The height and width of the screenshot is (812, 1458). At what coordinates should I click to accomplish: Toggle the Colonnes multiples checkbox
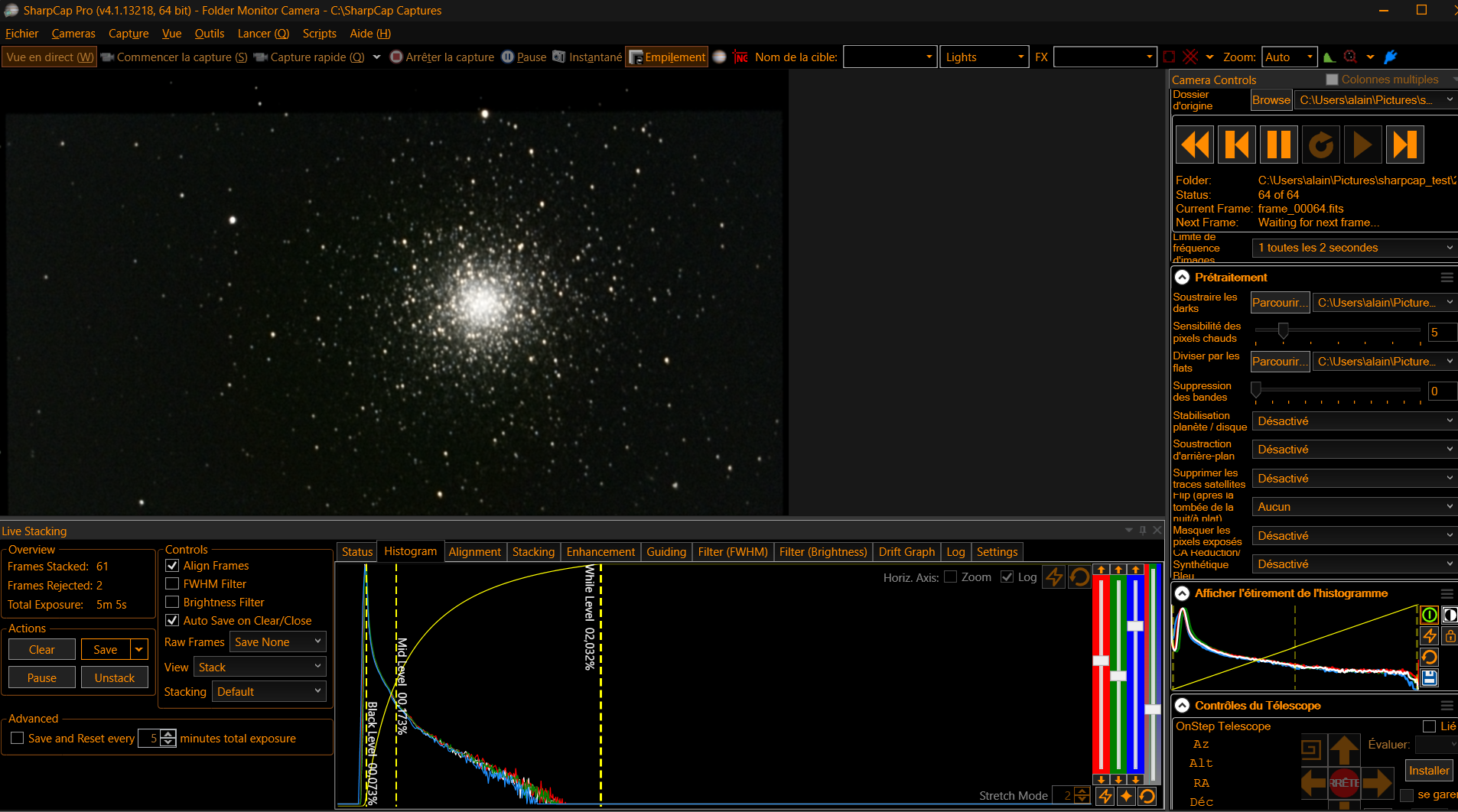pos(1332,80)
